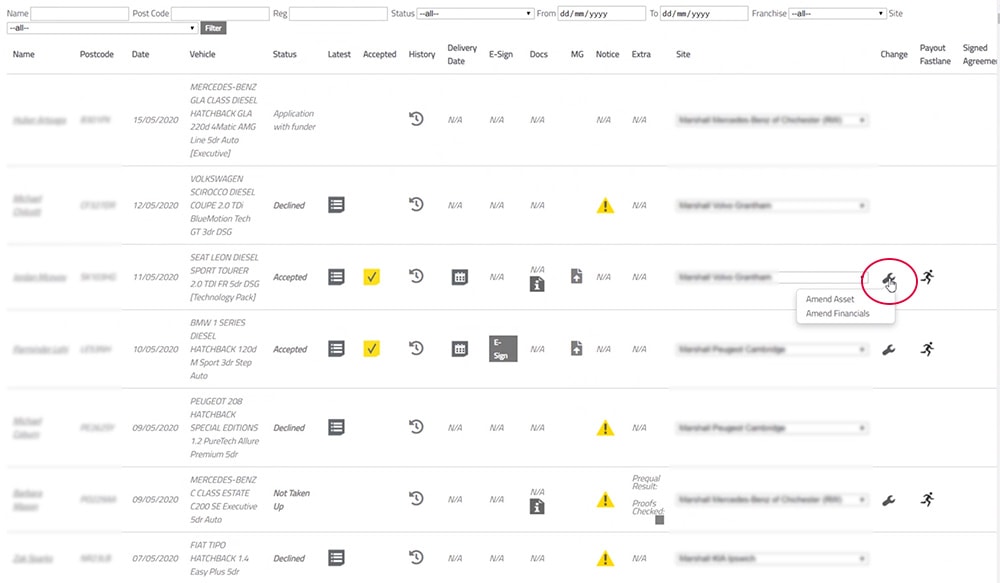1000x583 pixels.
Task: Tick Proofs Checked box on Mercedes C Class
Action: tap(659, 520)
